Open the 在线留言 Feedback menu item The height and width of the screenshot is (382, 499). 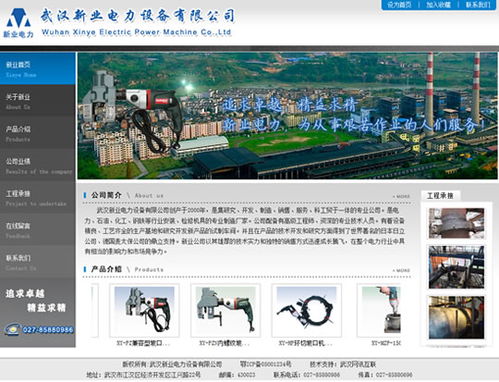(38, 230)
